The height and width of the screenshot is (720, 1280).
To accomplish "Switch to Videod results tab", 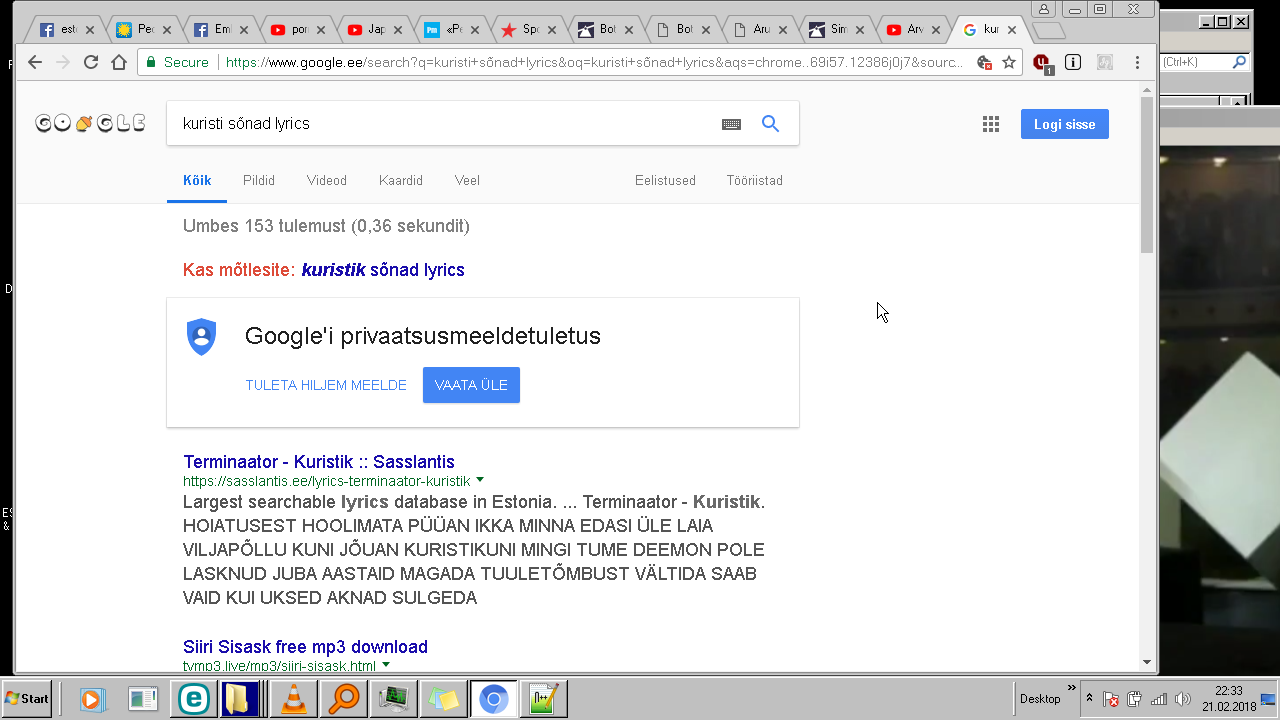I will click(327, 181).
